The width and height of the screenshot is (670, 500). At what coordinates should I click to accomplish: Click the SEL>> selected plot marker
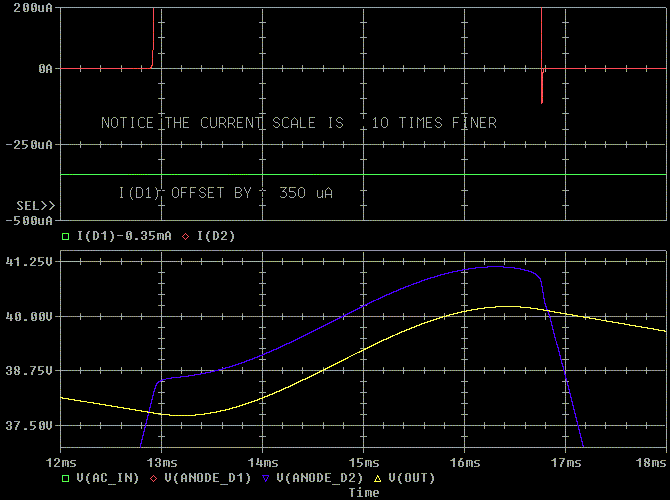click(35, 205)
